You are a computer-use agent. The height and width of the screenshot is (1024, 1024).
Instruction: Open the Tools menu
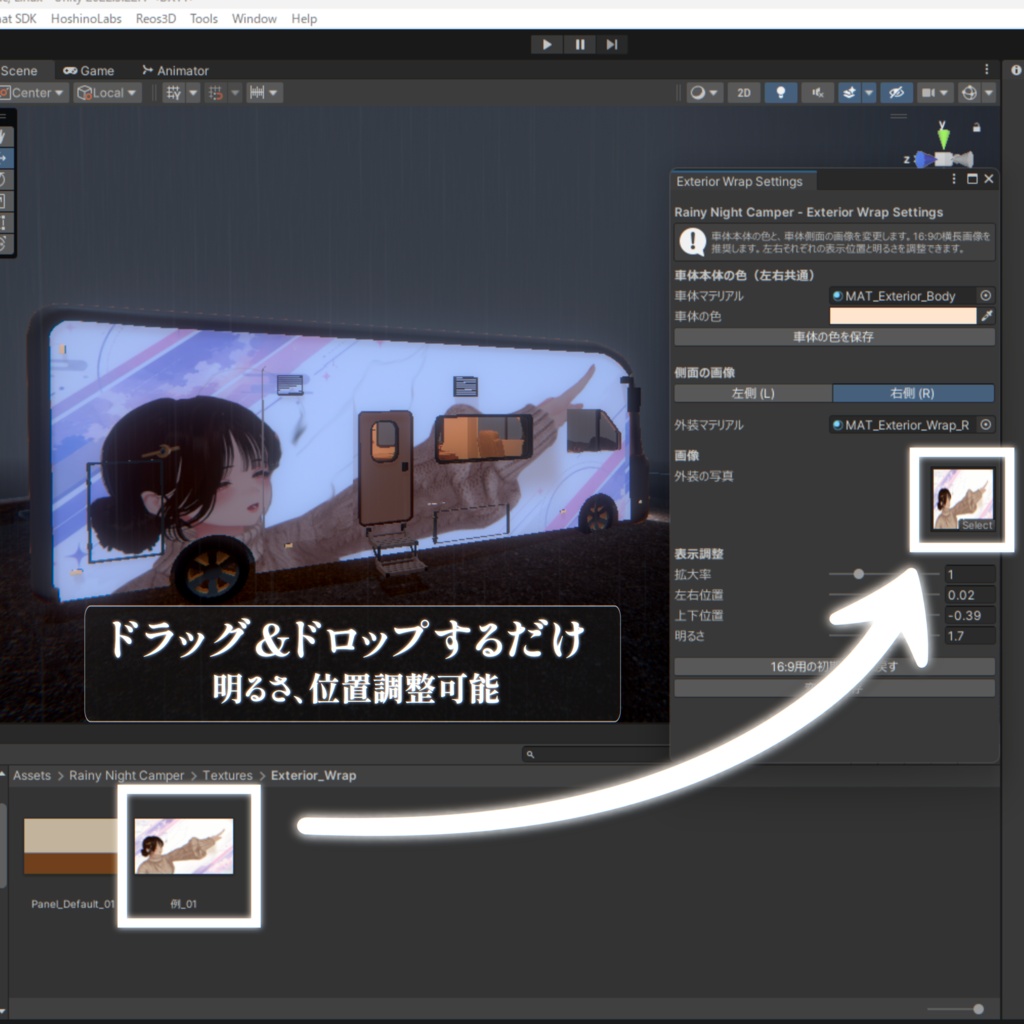204,19
